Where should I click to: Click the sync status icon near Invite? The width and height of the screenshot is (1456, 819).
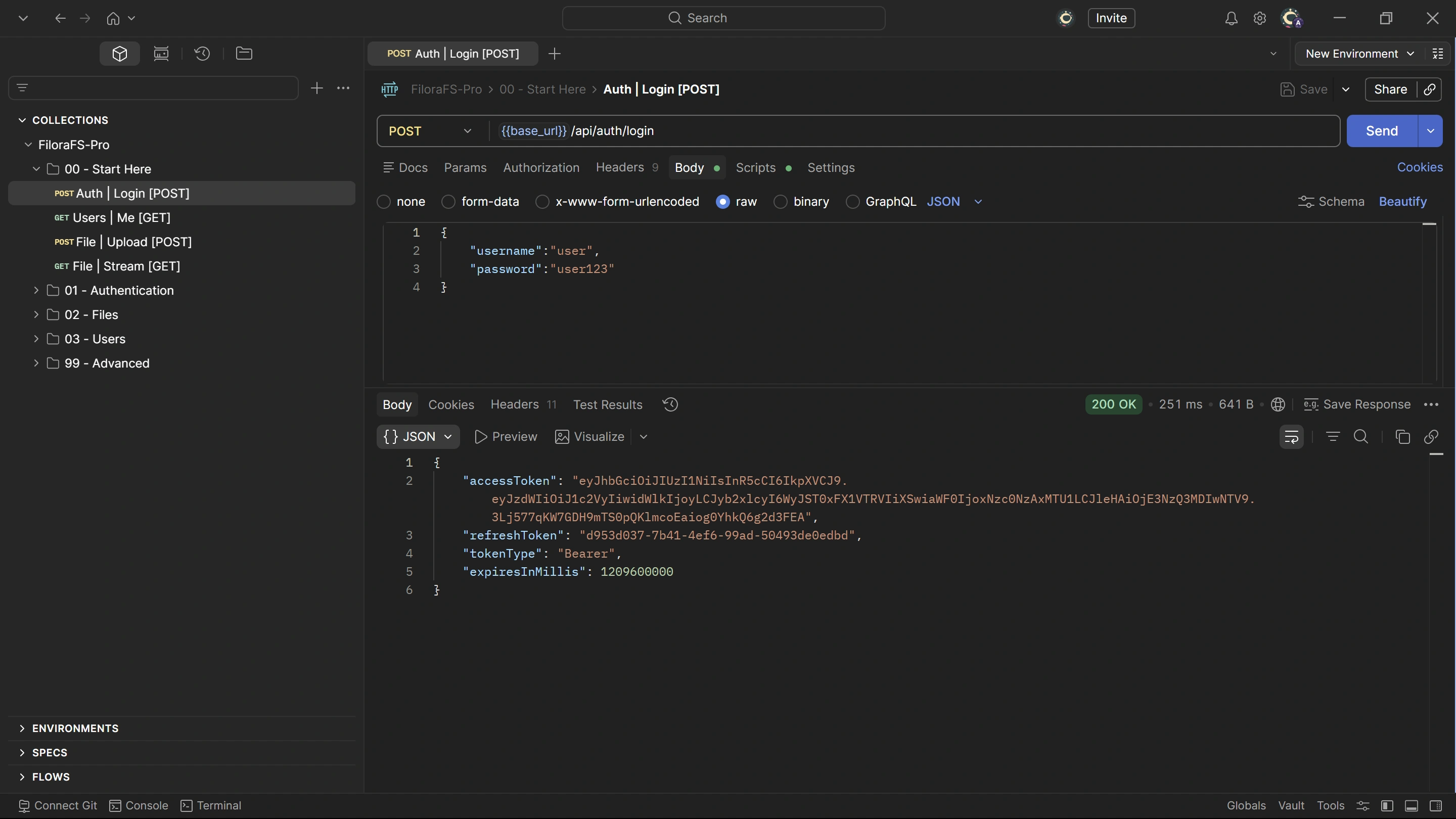pyautogui.click(x=1066, y=18)
